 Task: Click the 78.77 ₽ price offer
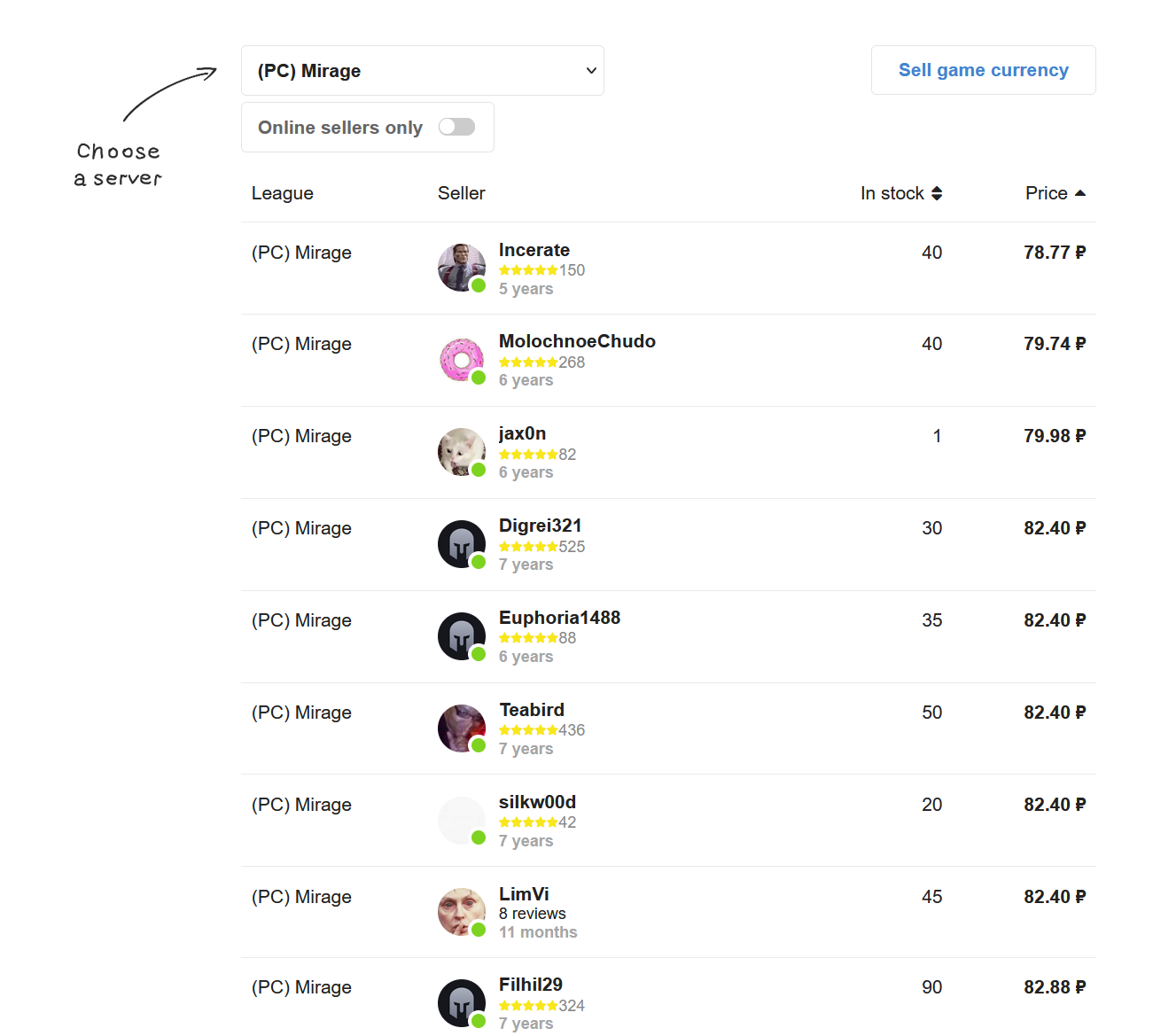1054,253
